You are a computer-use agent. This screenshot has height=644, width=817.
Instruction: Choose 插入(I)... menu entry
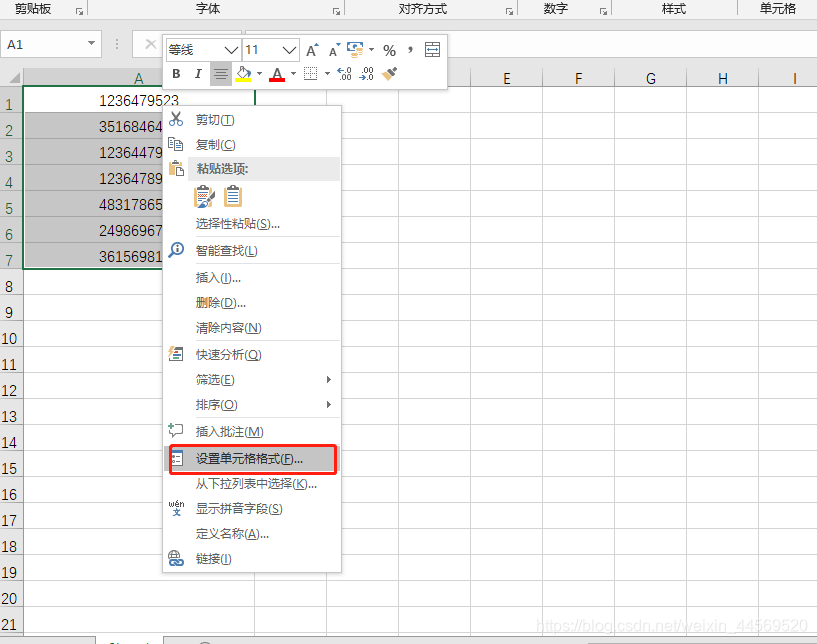pos(252,278)
